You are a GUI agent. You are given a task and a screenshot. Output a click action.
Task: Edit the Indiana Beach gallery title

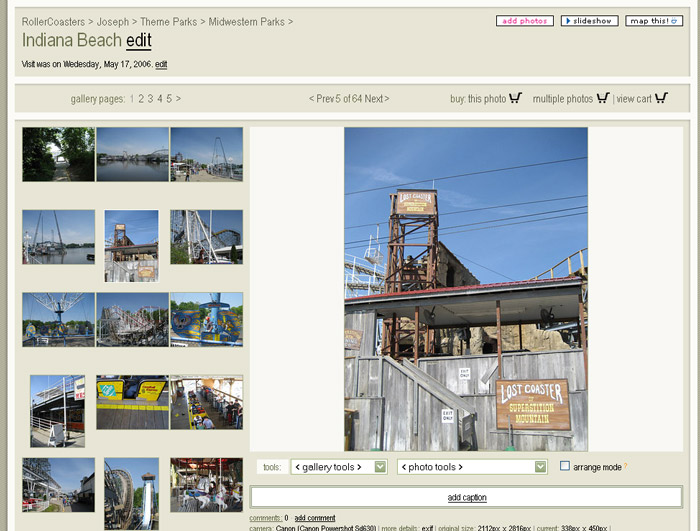pyautogui.click(x=139, y=41)
